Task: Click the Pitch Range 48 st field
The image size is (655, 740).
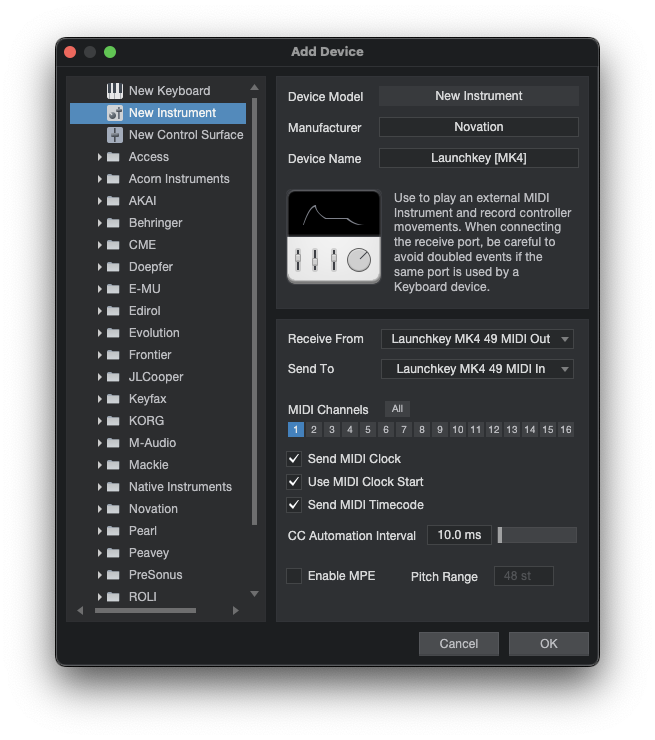Action: coord(523,576)
